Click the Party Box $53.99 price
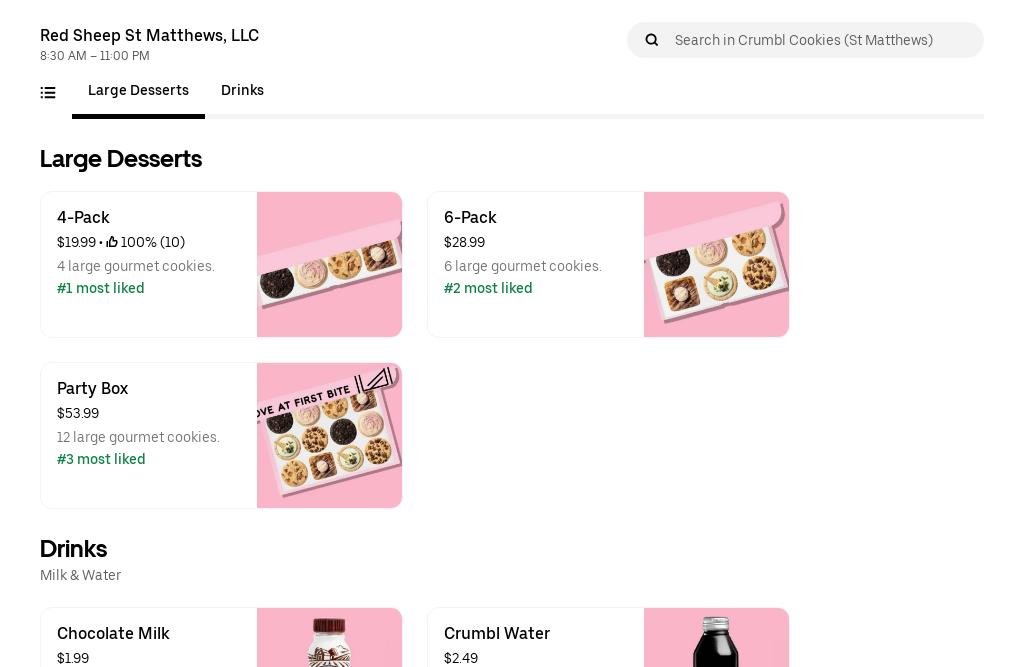 pos(78,414)
